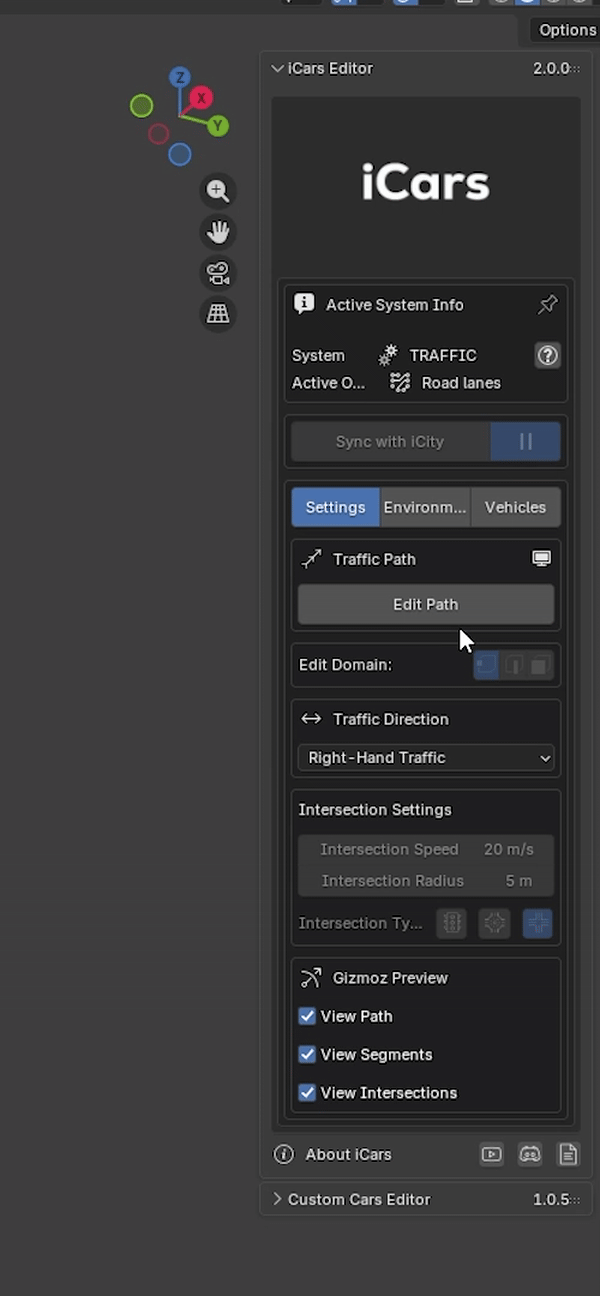Disable View Segments
This screenshot has height=1296, width=600.
click(307, 1054)
